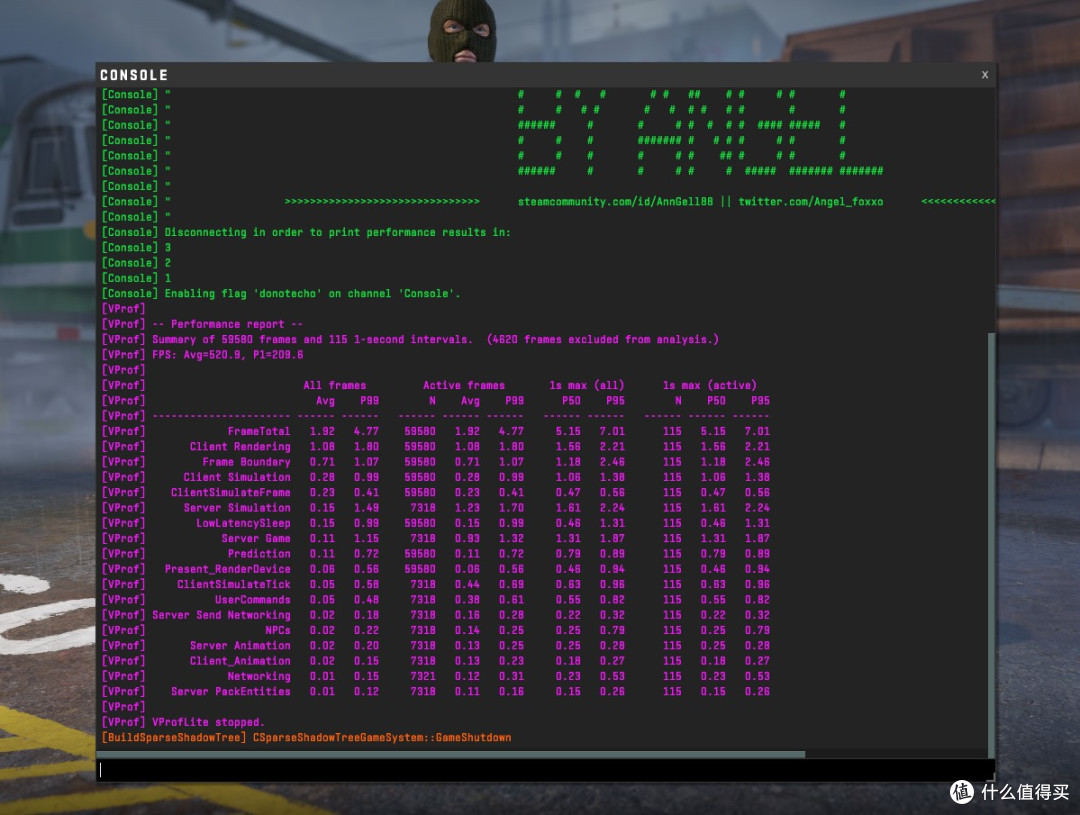1080x815 pixels.
Task: Click the 0.48 value in UserCommands row
Action: [x=366, y=599]
